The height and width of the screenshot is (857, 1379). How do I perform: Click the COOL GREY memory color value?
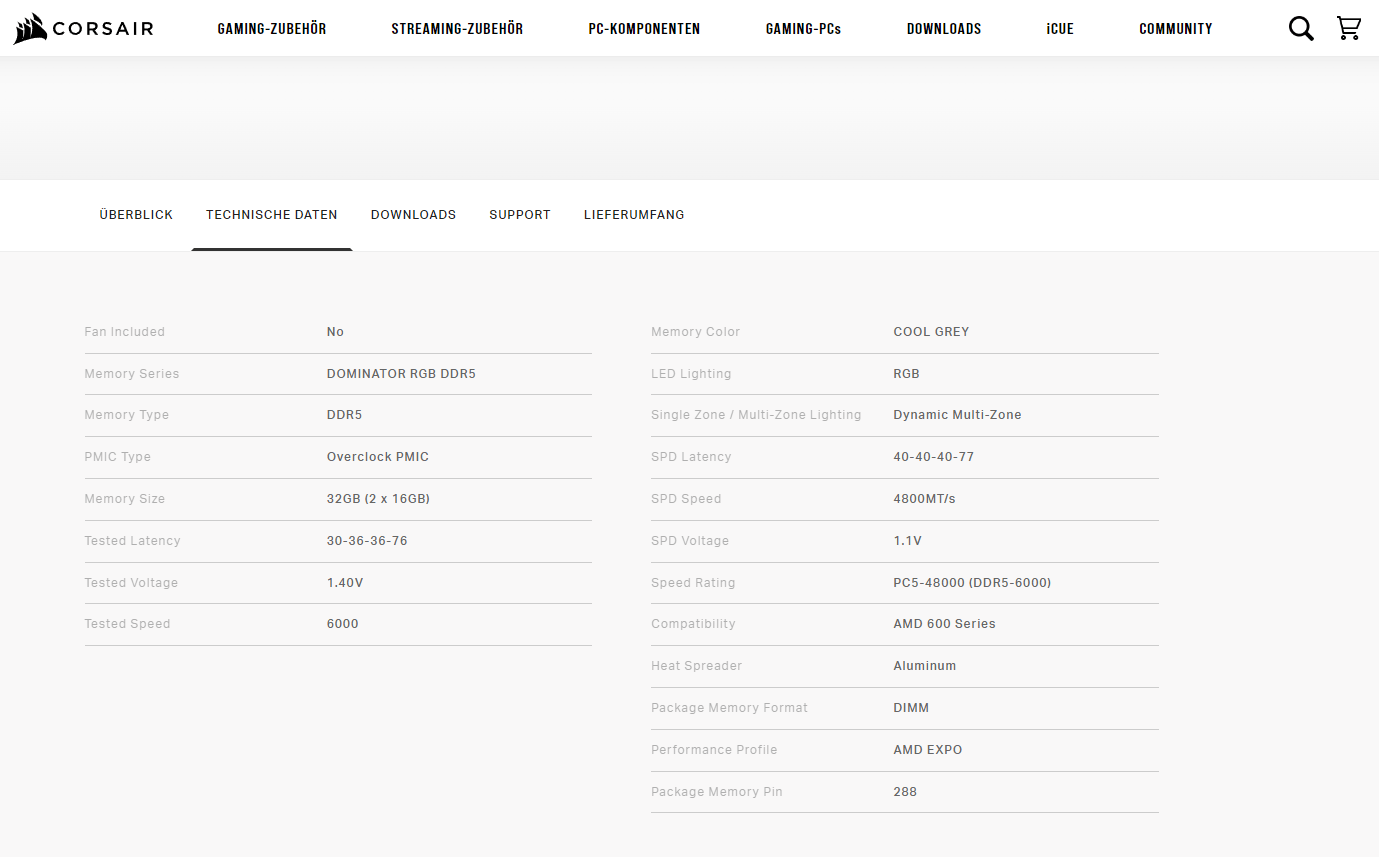(x=931, y=332)
